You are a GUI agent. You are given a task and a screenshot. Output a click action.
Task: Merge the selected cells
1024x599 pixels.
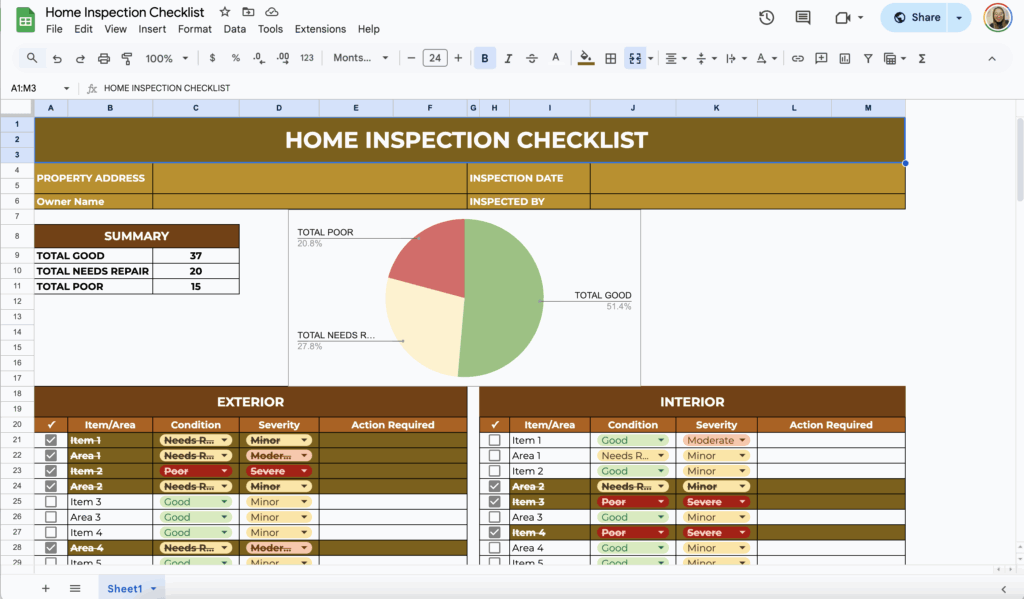(x=636, y=58)
